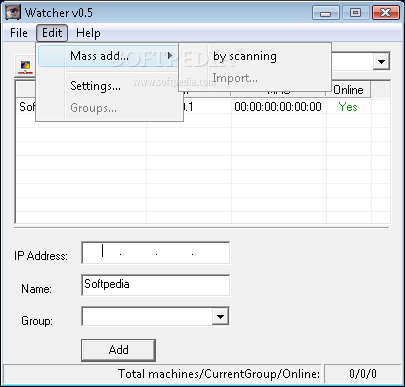This screenshot has height=387, width=405.
Task: Click the MAC value 00:00:00:00:00:00
Action: 278,107
